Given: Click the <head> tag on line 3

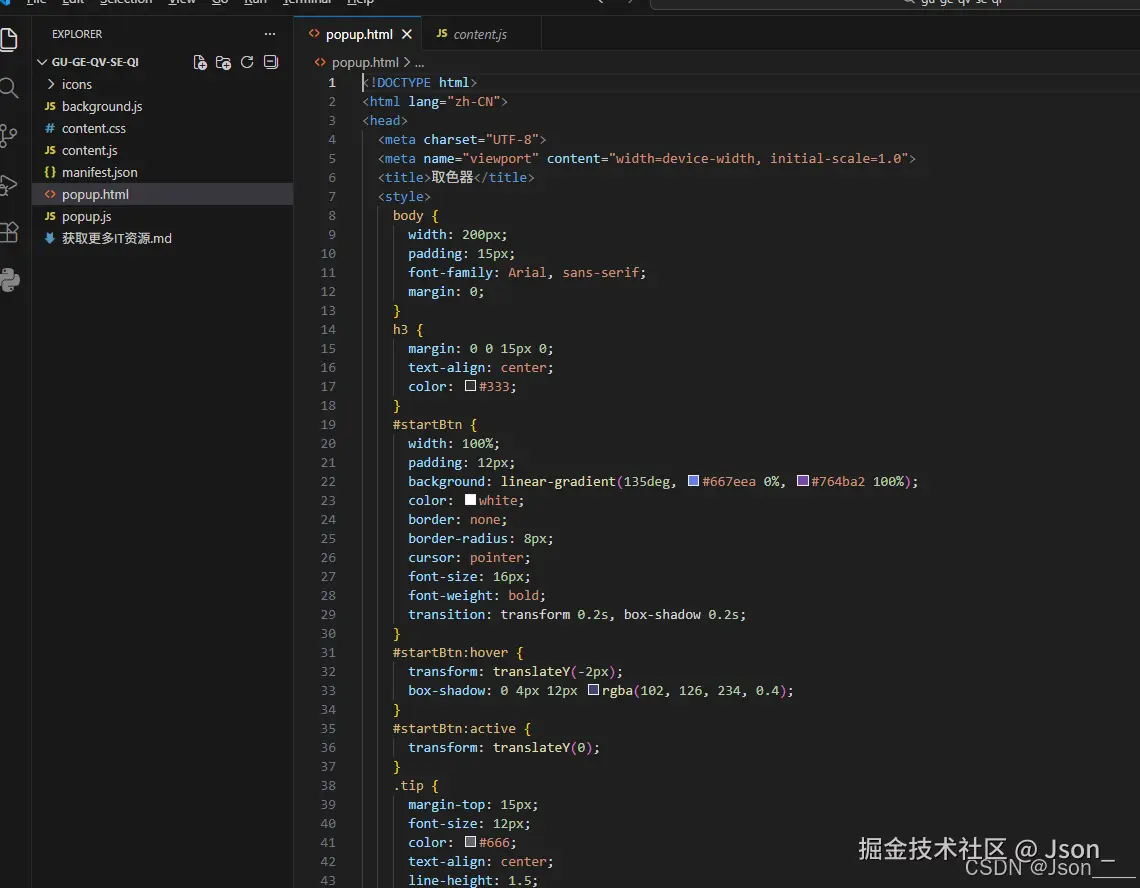Looking at the screenshot, I should 385,121.
